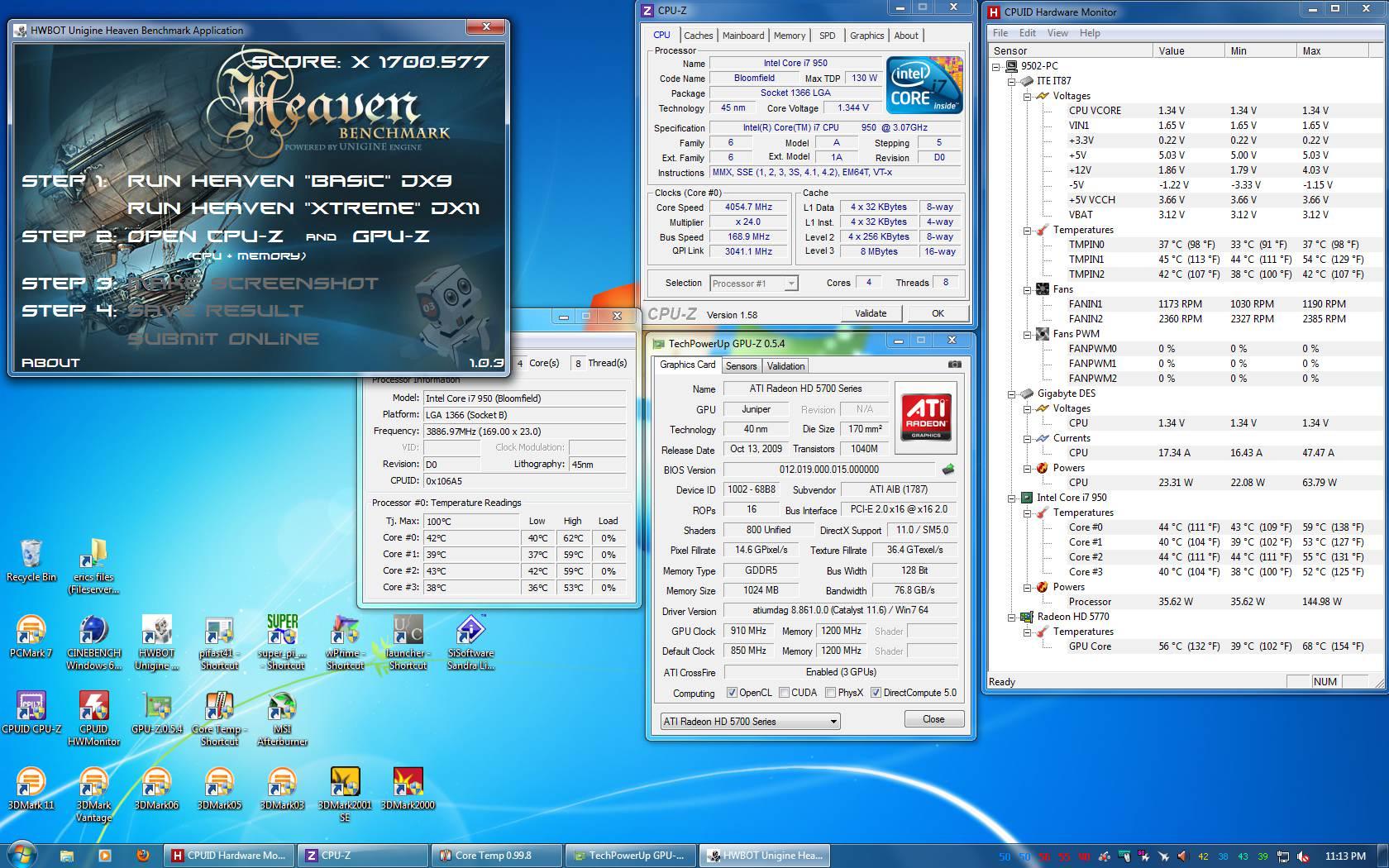The width and height of the screenshot is (1389, 868).
Task: Switch to Caches tab in CPU-Z
Action: [698, 36]
